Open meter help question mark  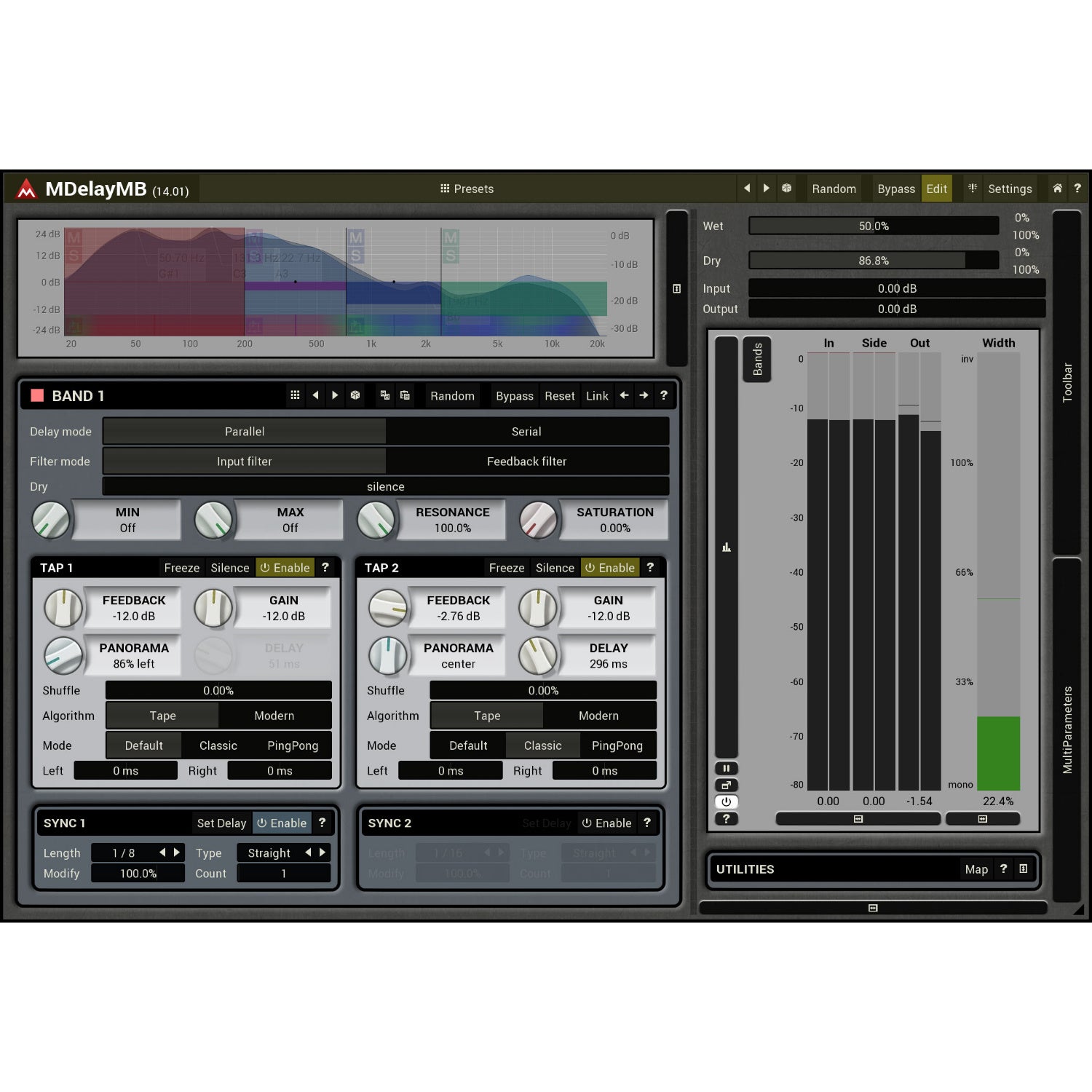coord(726,818)
